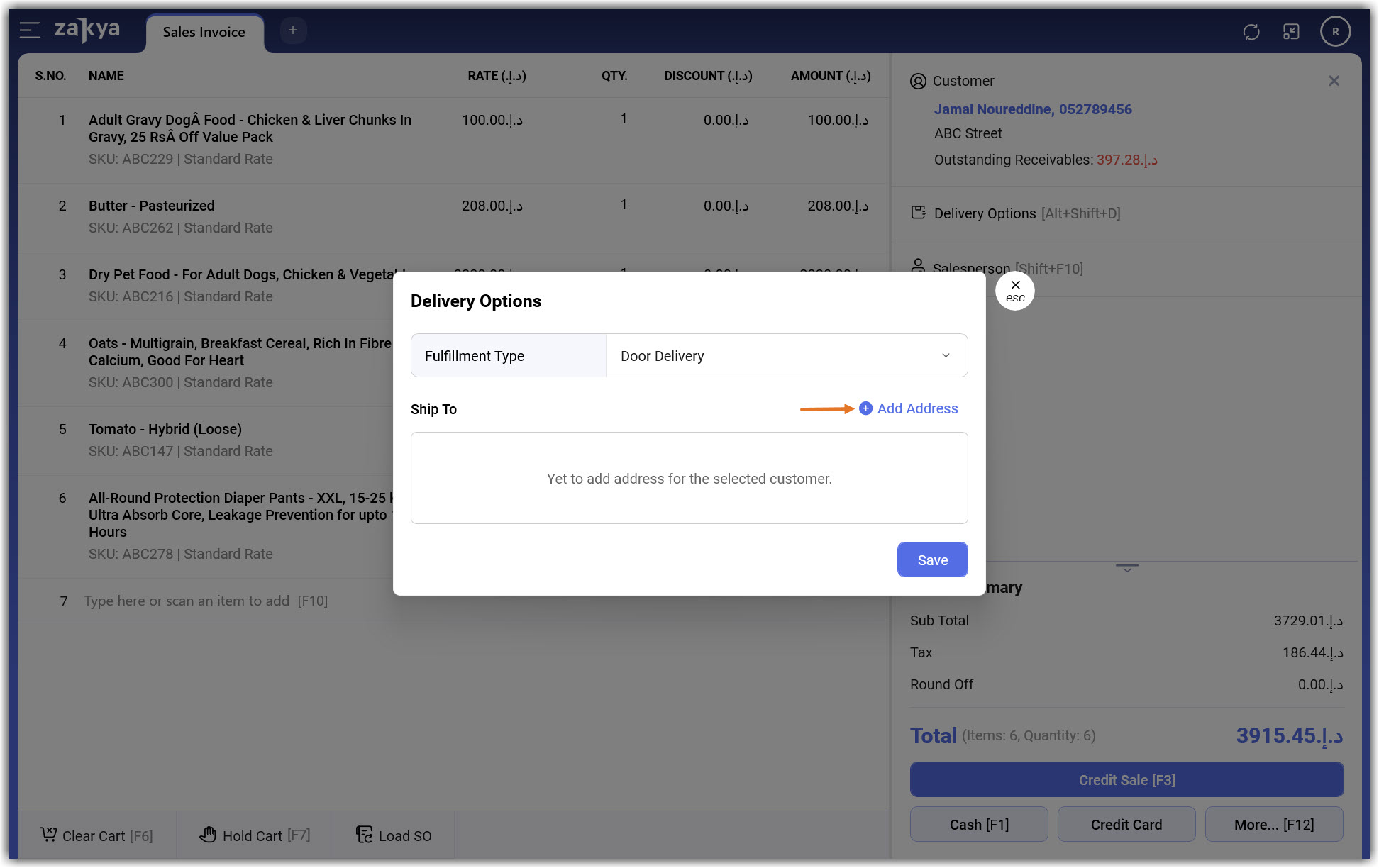Open customer Jamal Noureddine link
Screen dimensions: 1379x868
pyautogui.click(x=1032, y=109)
